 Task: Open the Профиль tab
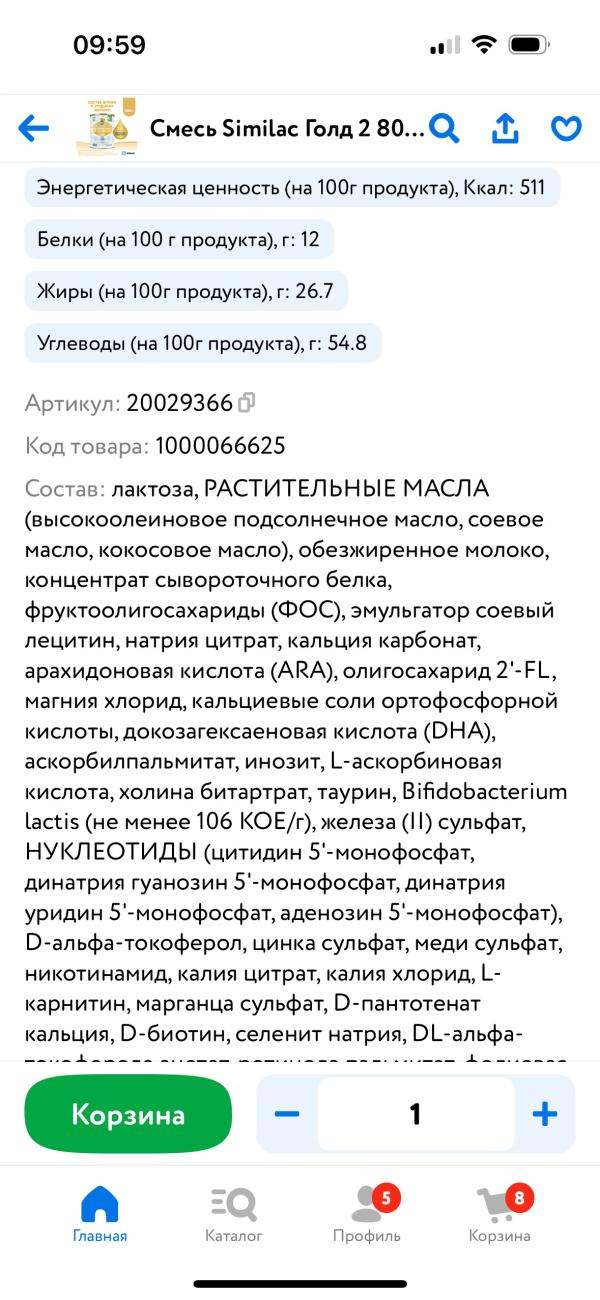coord(367,1214)
